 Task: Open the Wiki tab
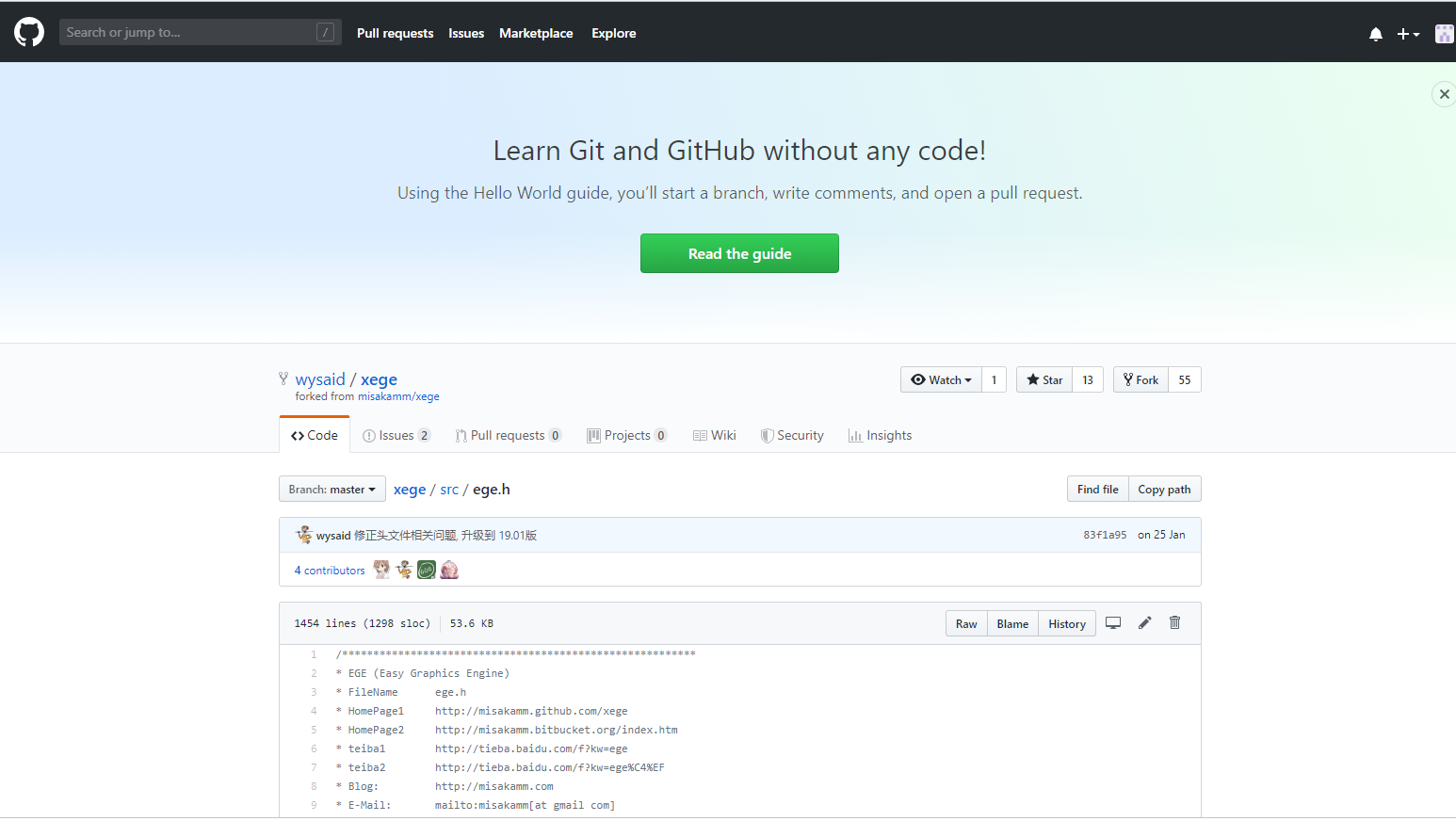pos(715,435)
